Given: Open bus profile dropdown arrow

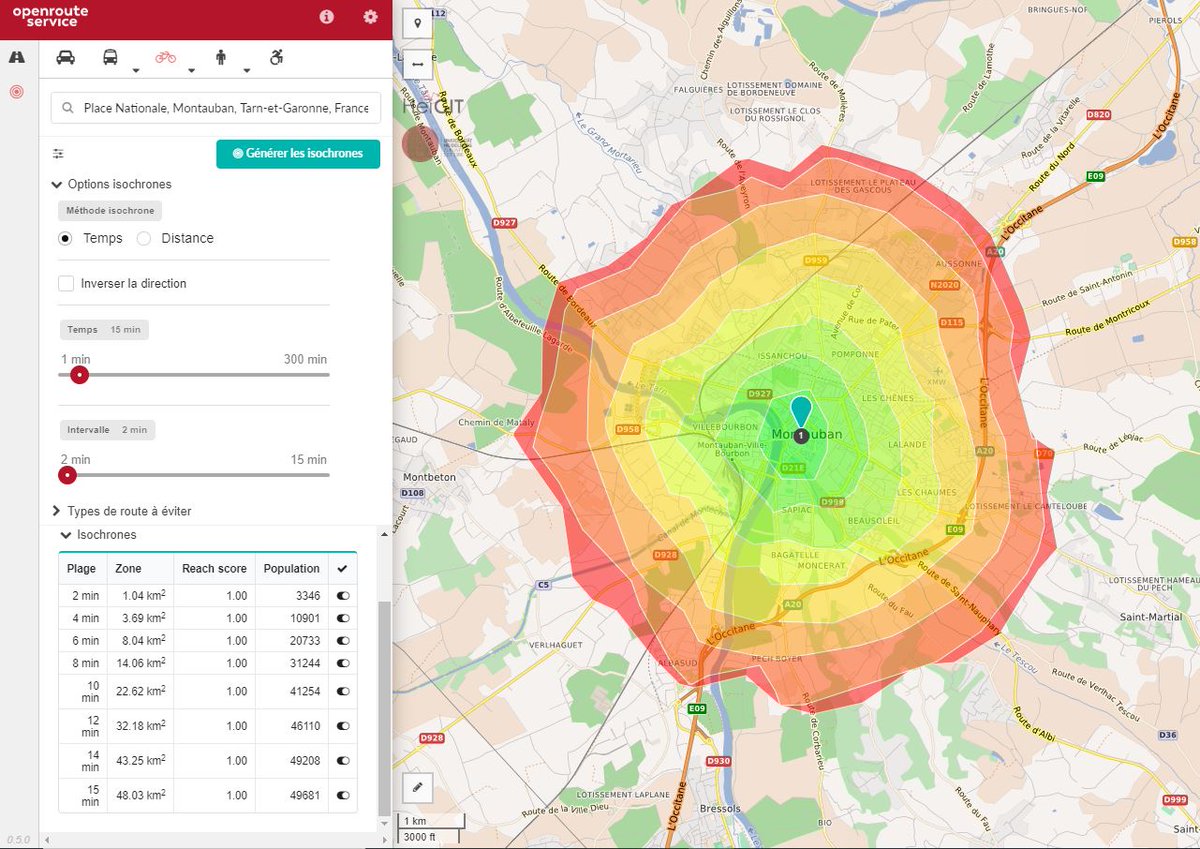Looking at the screenshot, I should (135, 71).
